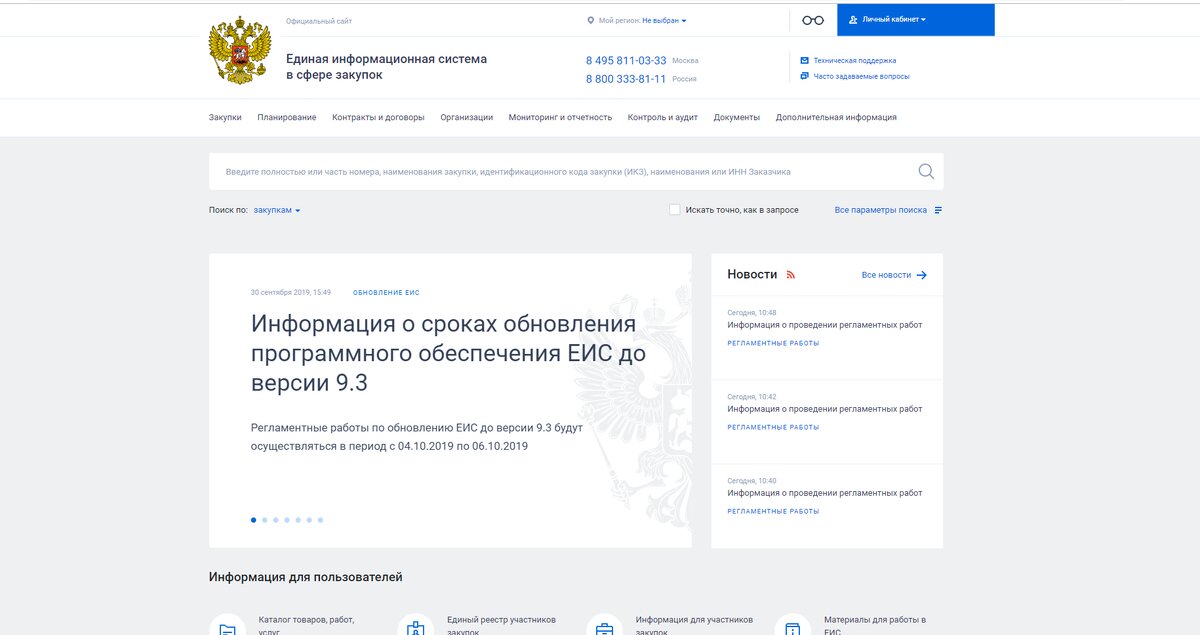Click the Техническая поддержка link
Image resolution: width=1200 pixels, height=635 pixels.
(x=855, y=60)
